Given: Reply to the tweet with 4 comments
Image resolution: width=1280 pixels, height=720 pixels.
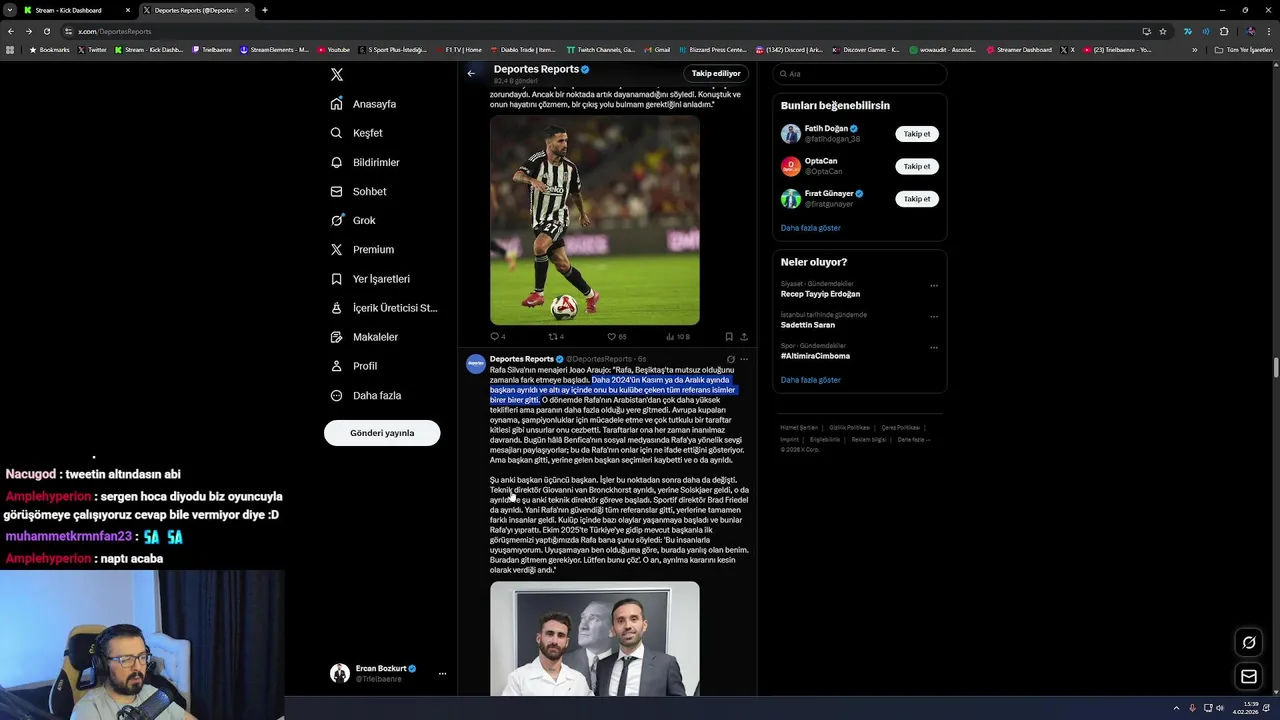Looking at the screenshot, I should pos(497,337).
